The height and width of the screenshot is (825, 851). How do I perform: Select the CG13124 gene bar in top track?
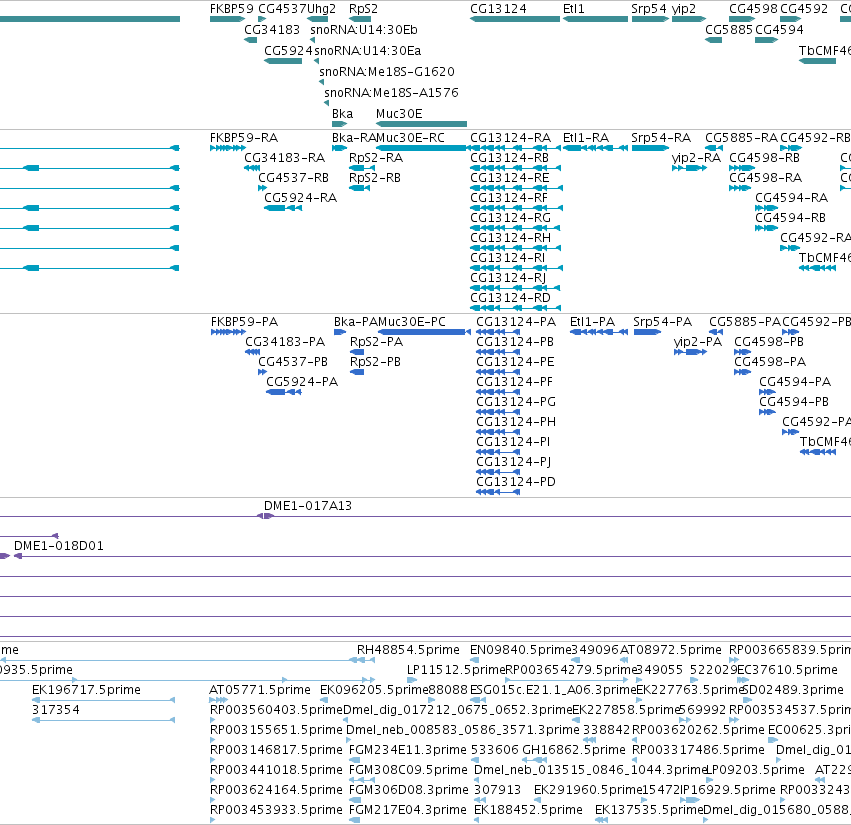[515, 19]
